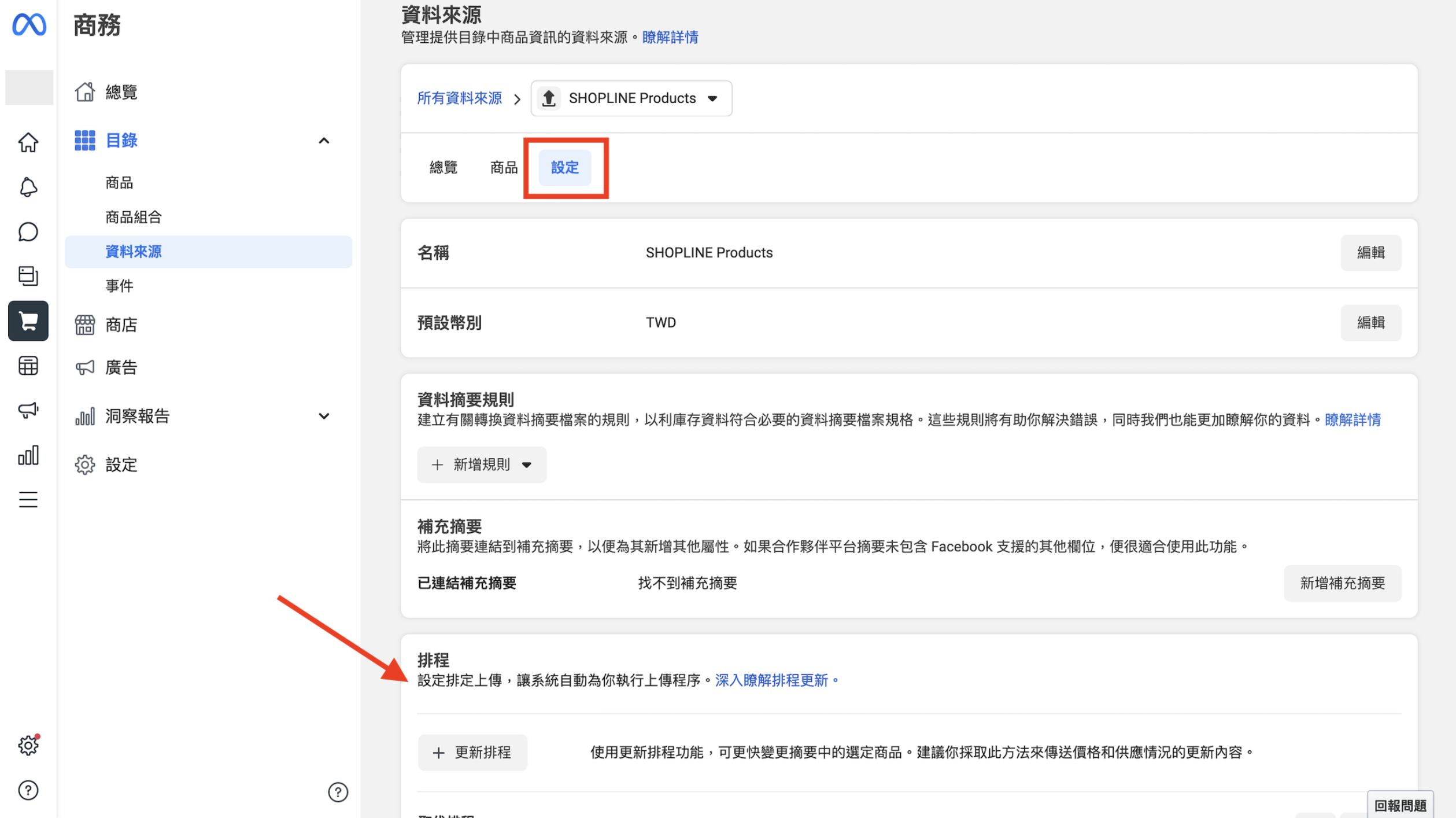Open the gear settings icon with red dot
Screen dimensions: 1456x818
point(28,745)
